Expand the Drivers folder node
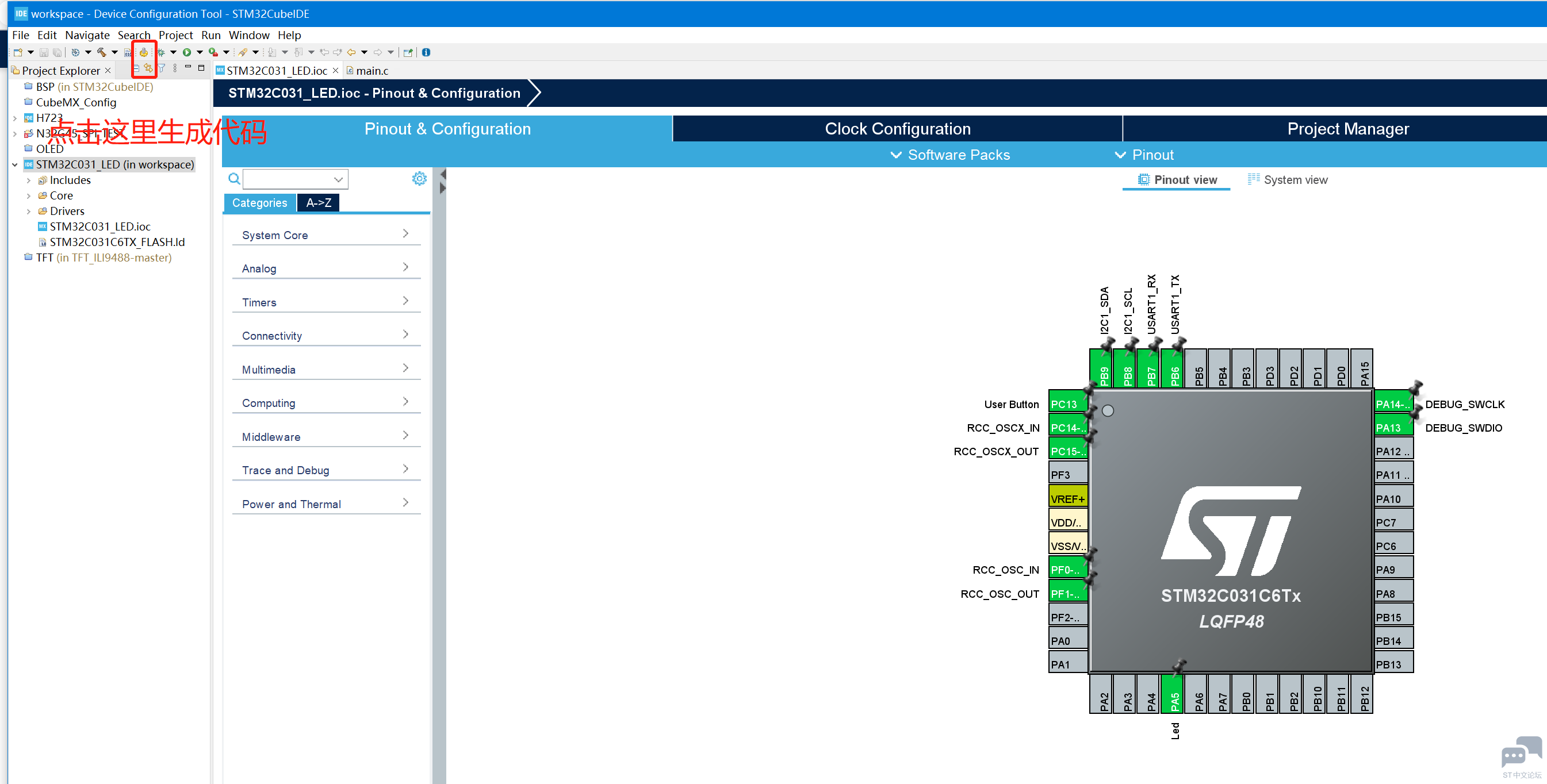Screen dimensions: 1547x784 click(28, 212)
